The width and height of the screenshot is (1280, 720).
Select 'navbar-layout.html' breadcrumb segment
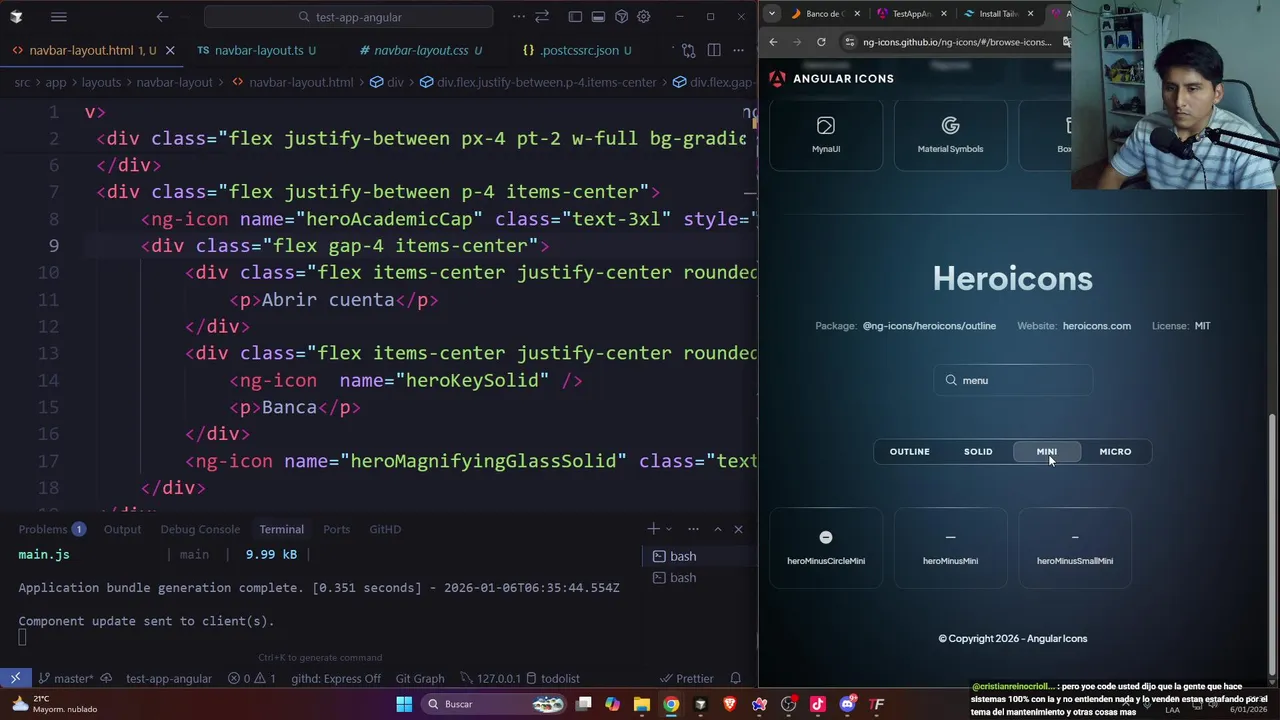[x=300, y=82]
